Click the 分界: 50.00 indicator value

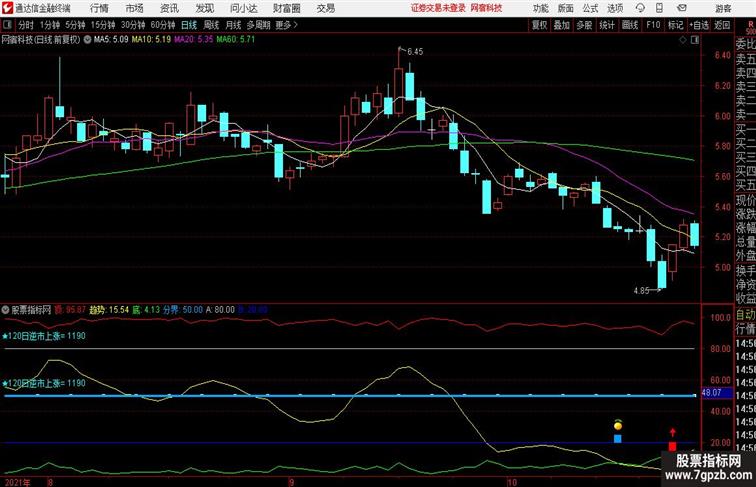click(x=182, y=310)
